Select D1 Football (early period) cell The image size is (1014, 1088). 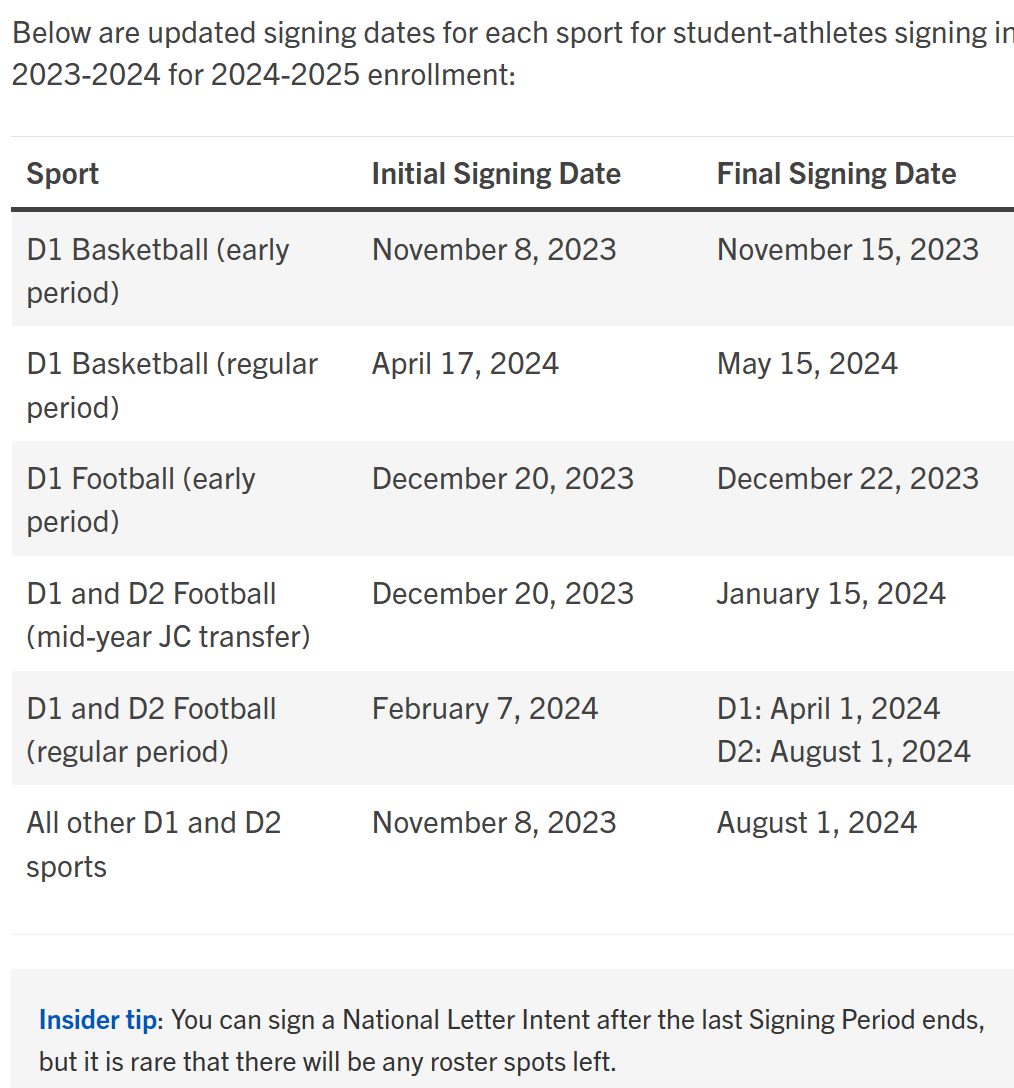pos(141,500)
